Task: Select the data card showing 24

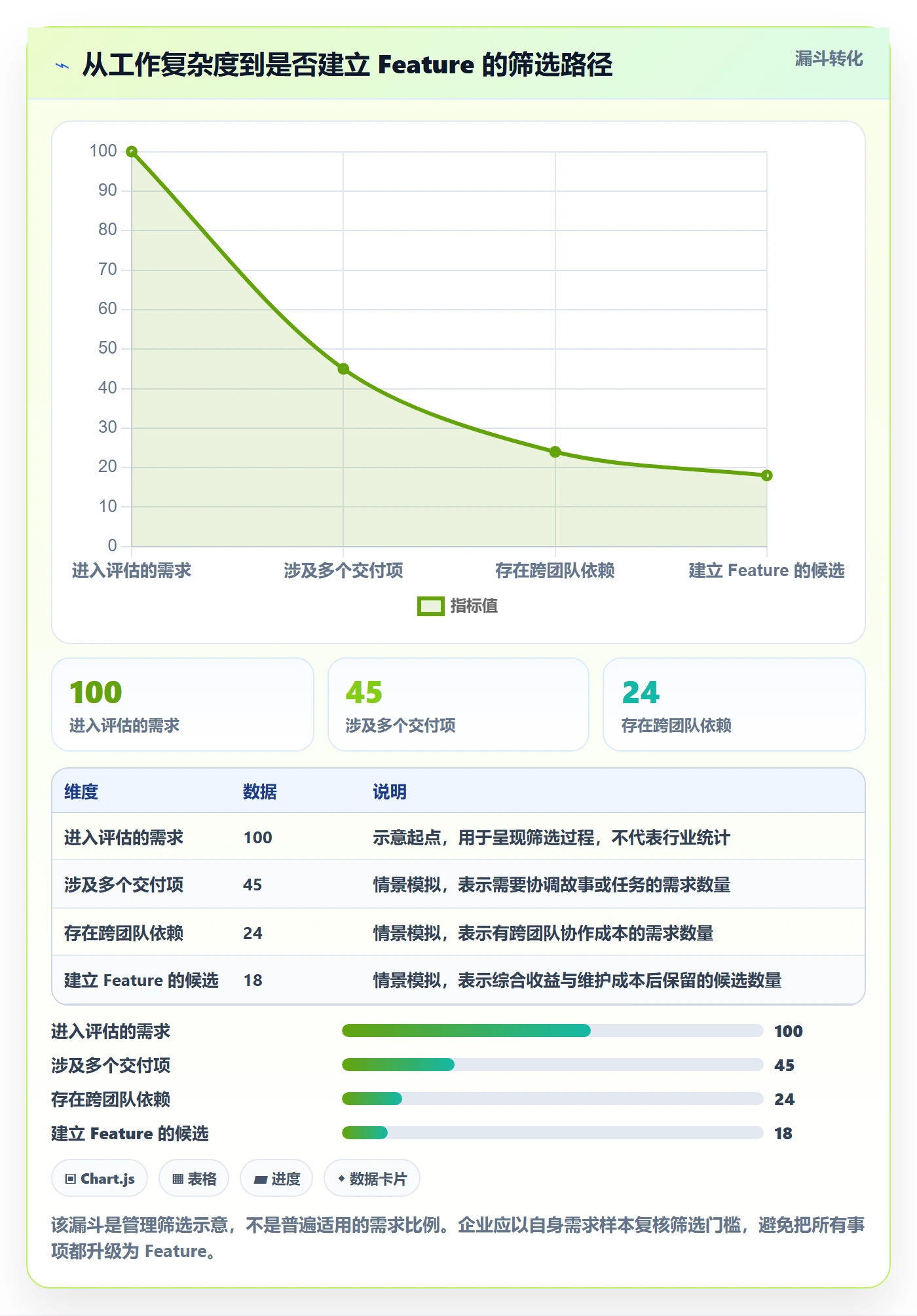Action: pyautogui.click(x=734, y=704)
